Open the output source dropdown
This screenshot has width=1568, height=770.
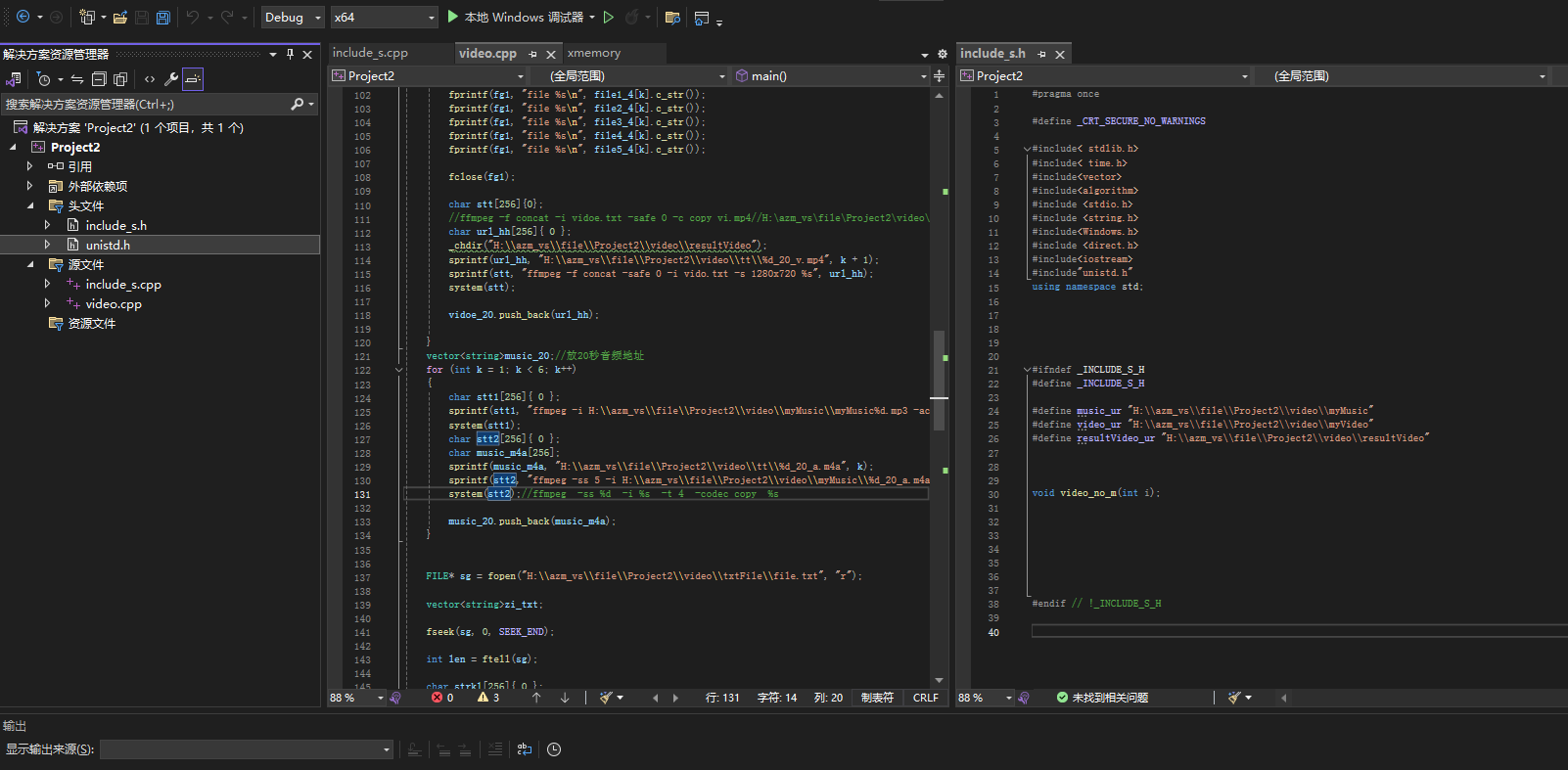coord(246,749)
